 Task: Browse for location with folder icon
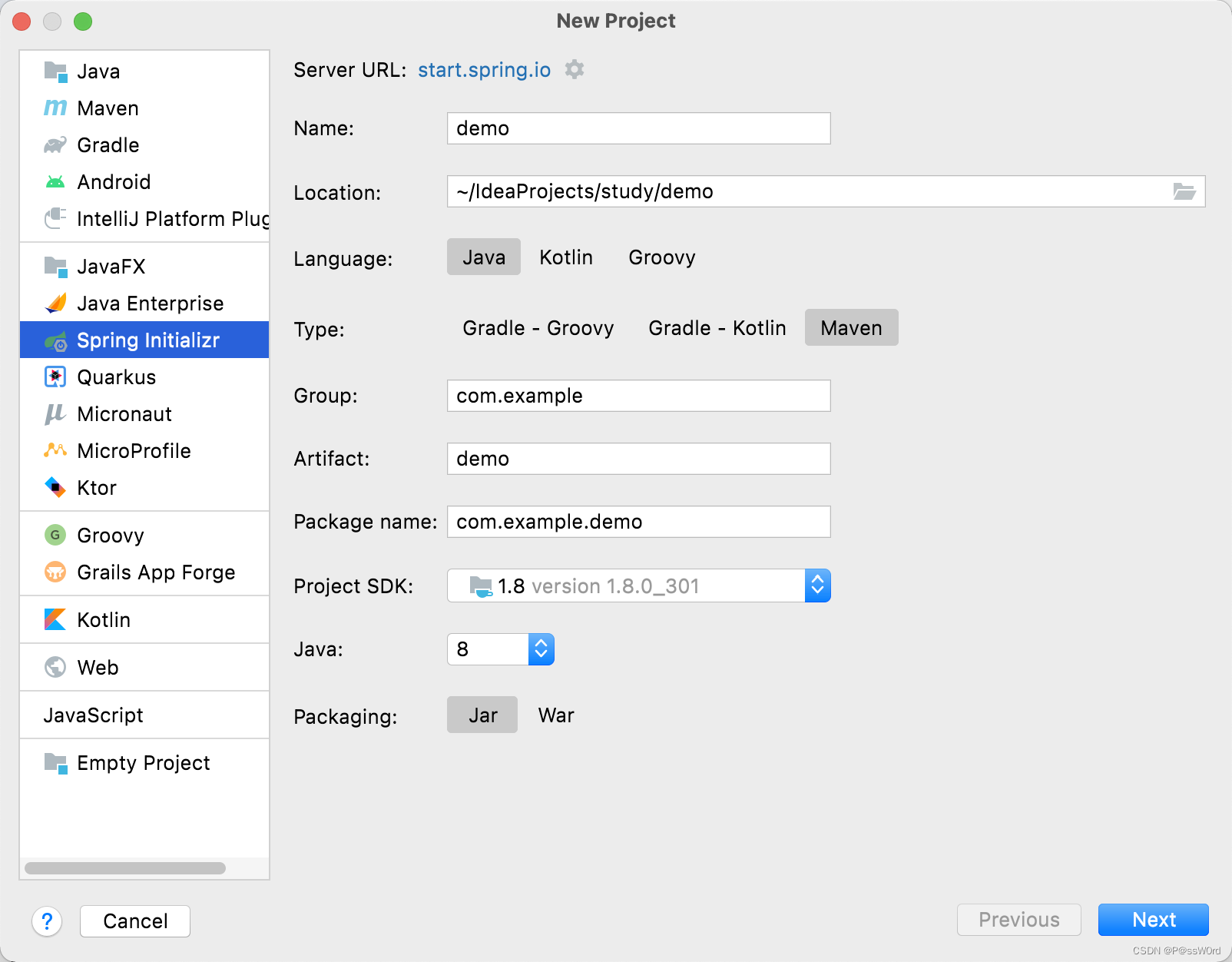[1184, 191]
